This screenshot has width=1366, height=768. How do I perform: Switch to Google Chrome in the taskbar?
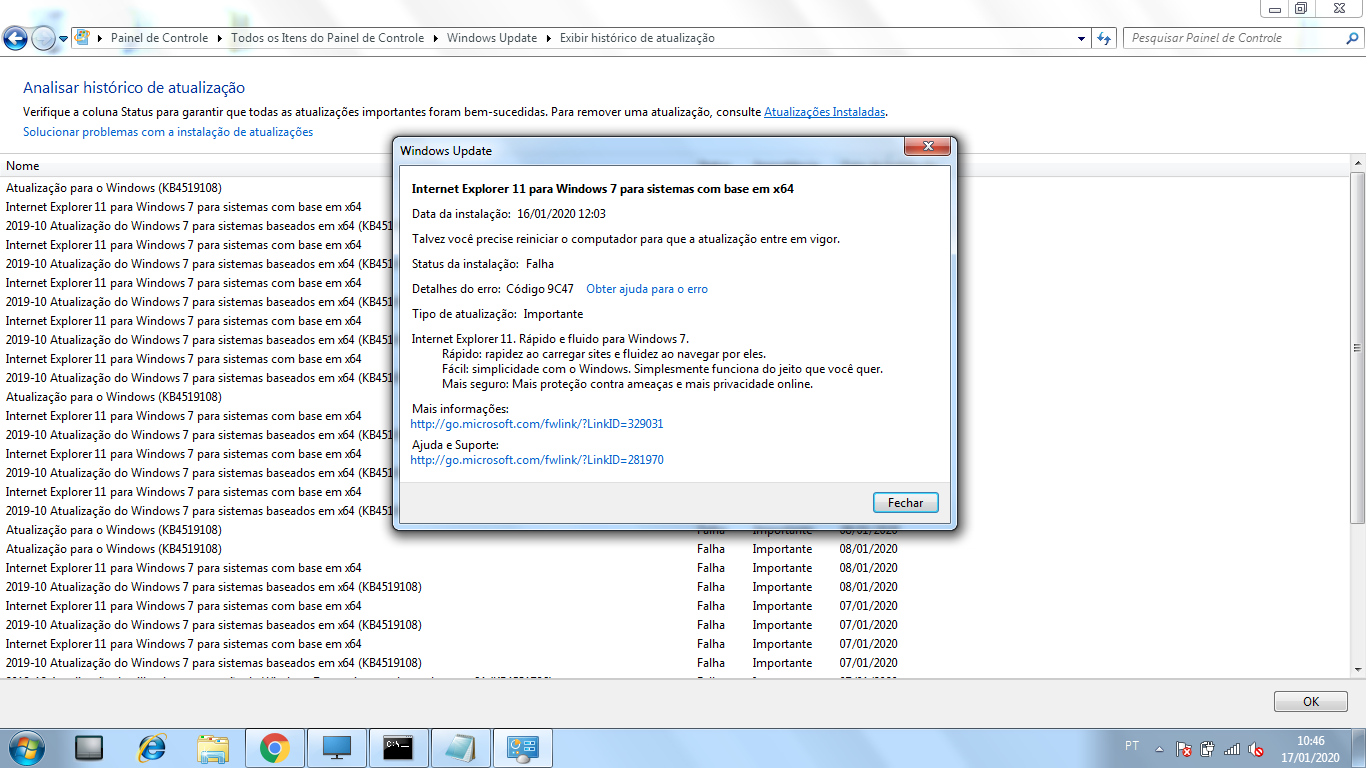click(x=274, y=748)
